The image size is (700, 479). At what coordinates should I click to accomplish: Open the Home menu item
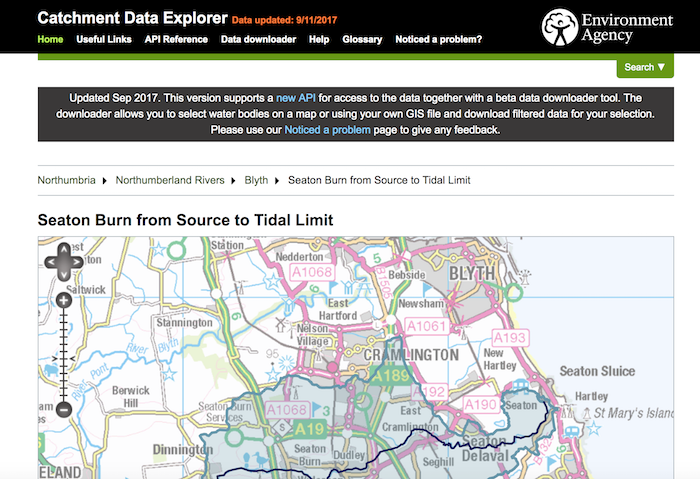(50, 40)
